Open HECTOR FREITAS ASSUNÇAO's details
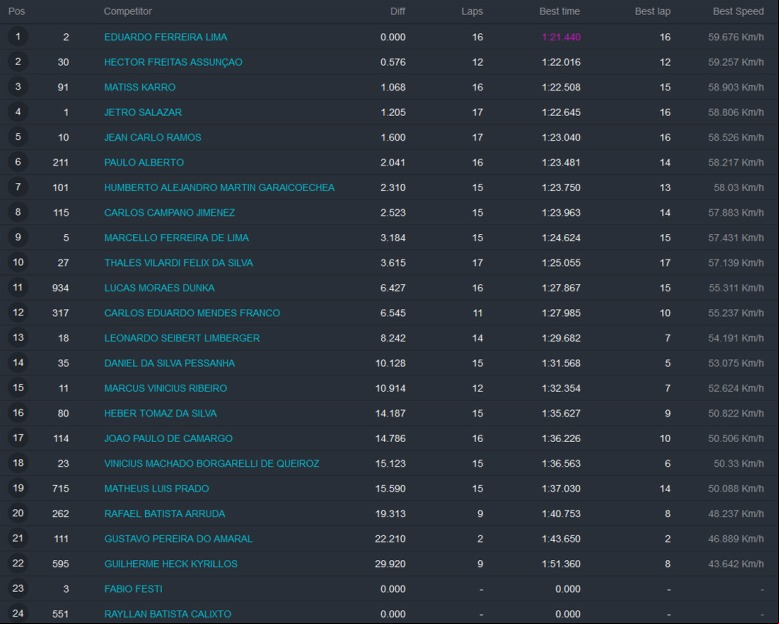The height and width of the screenshot is (624, 779). (173, 62)
